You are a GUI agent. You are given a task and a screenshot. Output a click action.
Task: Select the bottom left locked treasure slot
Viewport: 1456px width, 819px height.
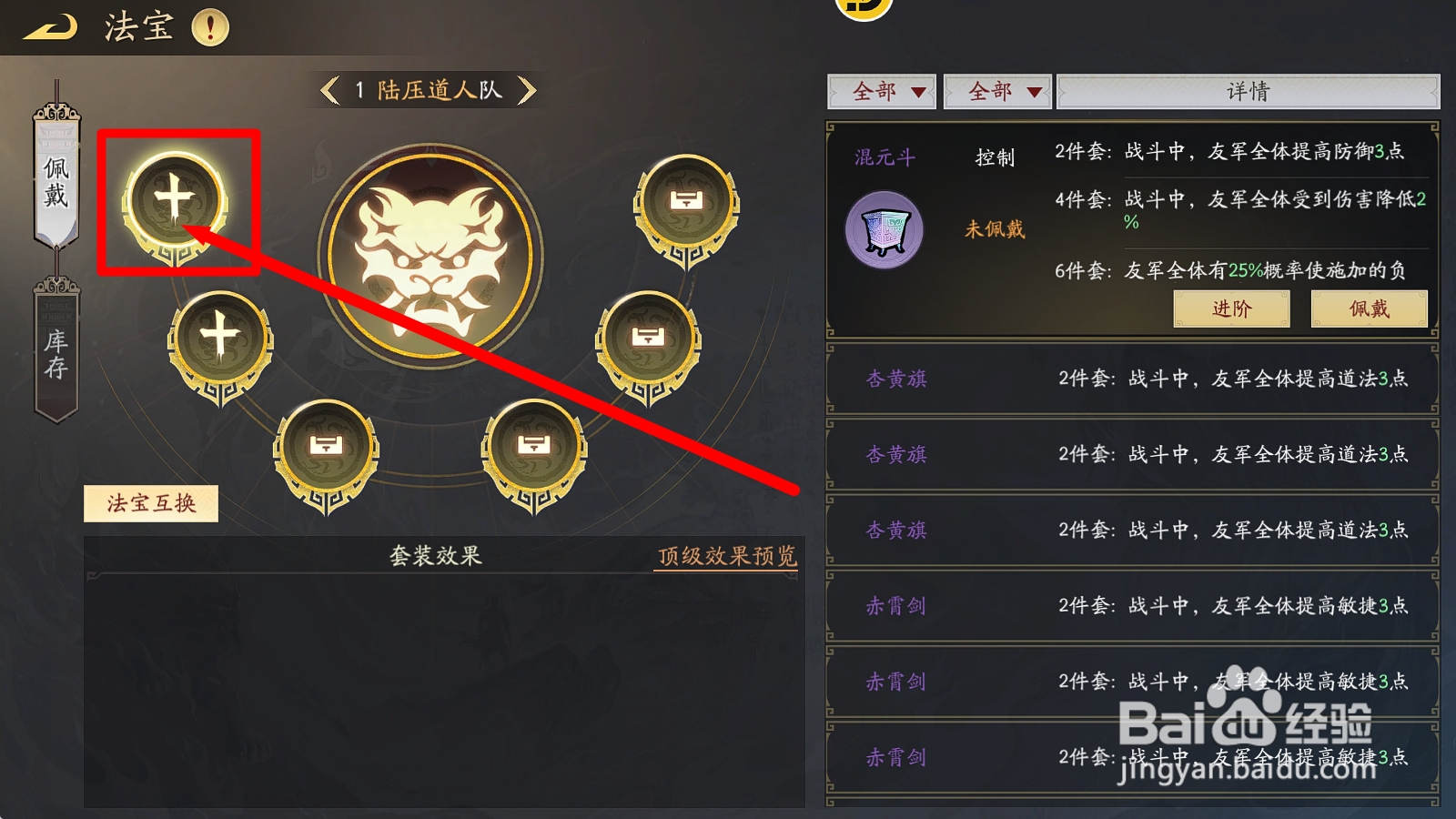326,452
